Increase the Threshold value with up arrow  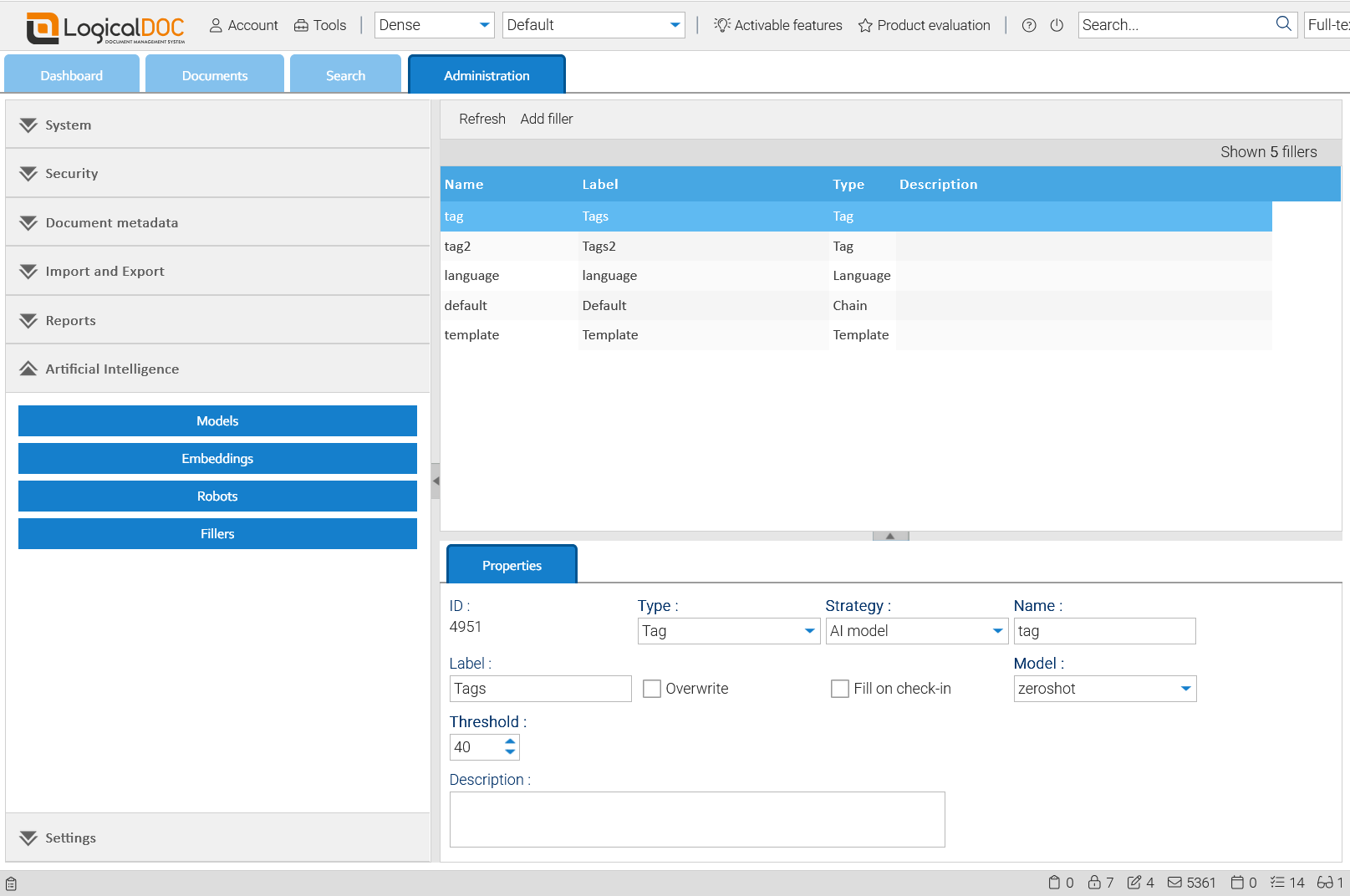tap(510, 741)
